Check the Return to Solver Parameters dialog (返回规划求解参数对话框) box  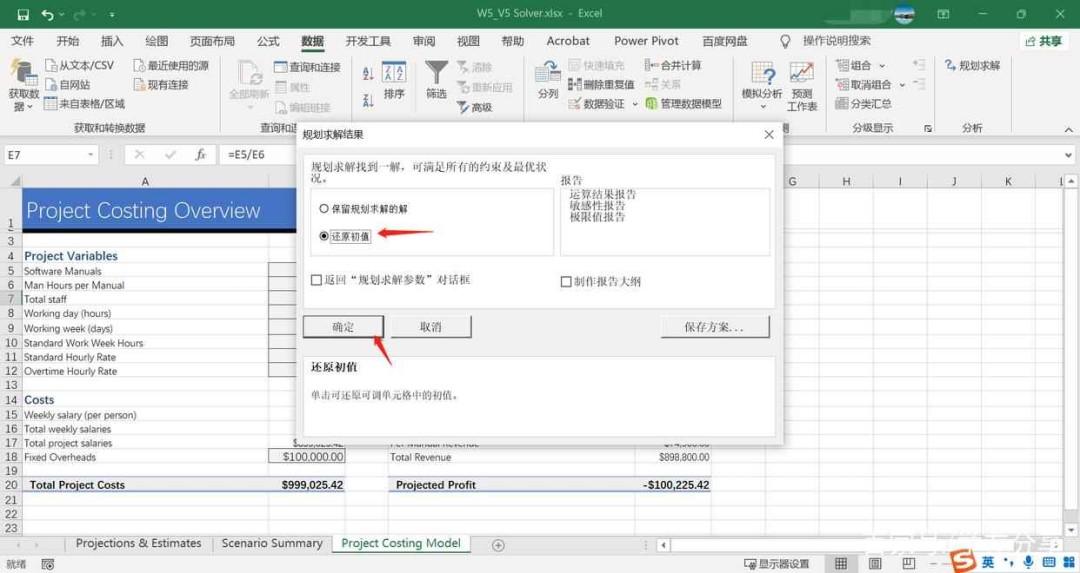coord(316,280)
